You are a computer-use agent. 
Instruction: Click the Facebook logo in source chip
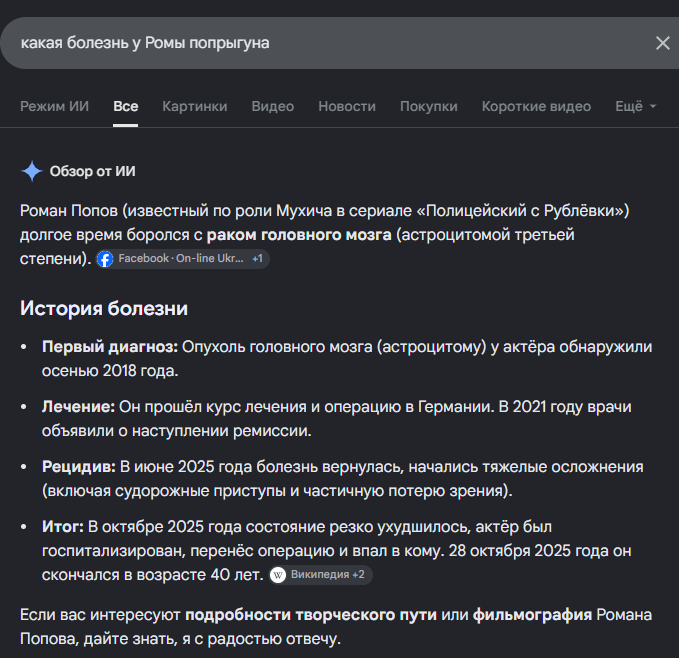105,259
